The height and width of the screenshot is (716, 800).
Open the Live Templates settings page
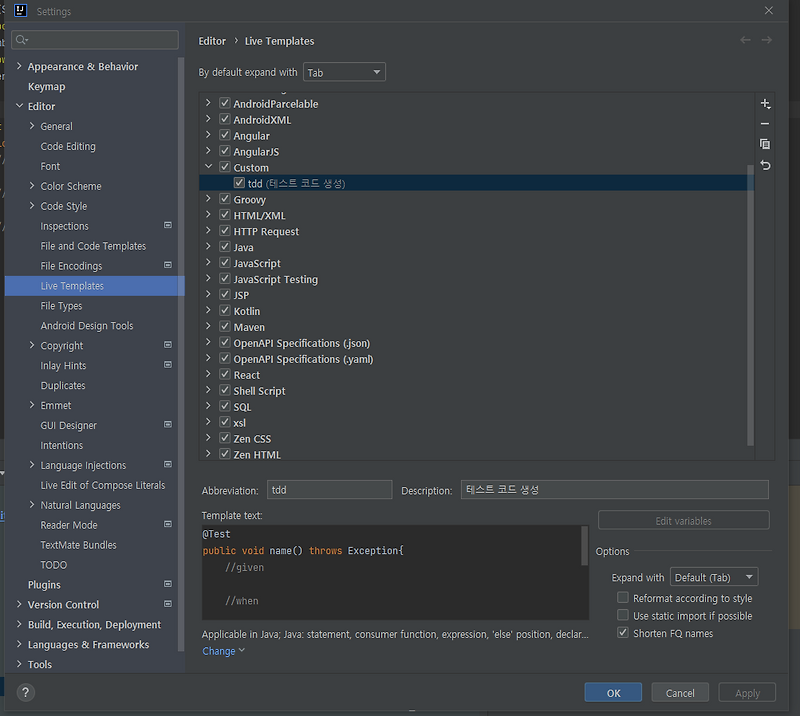(x=74, y=285)
